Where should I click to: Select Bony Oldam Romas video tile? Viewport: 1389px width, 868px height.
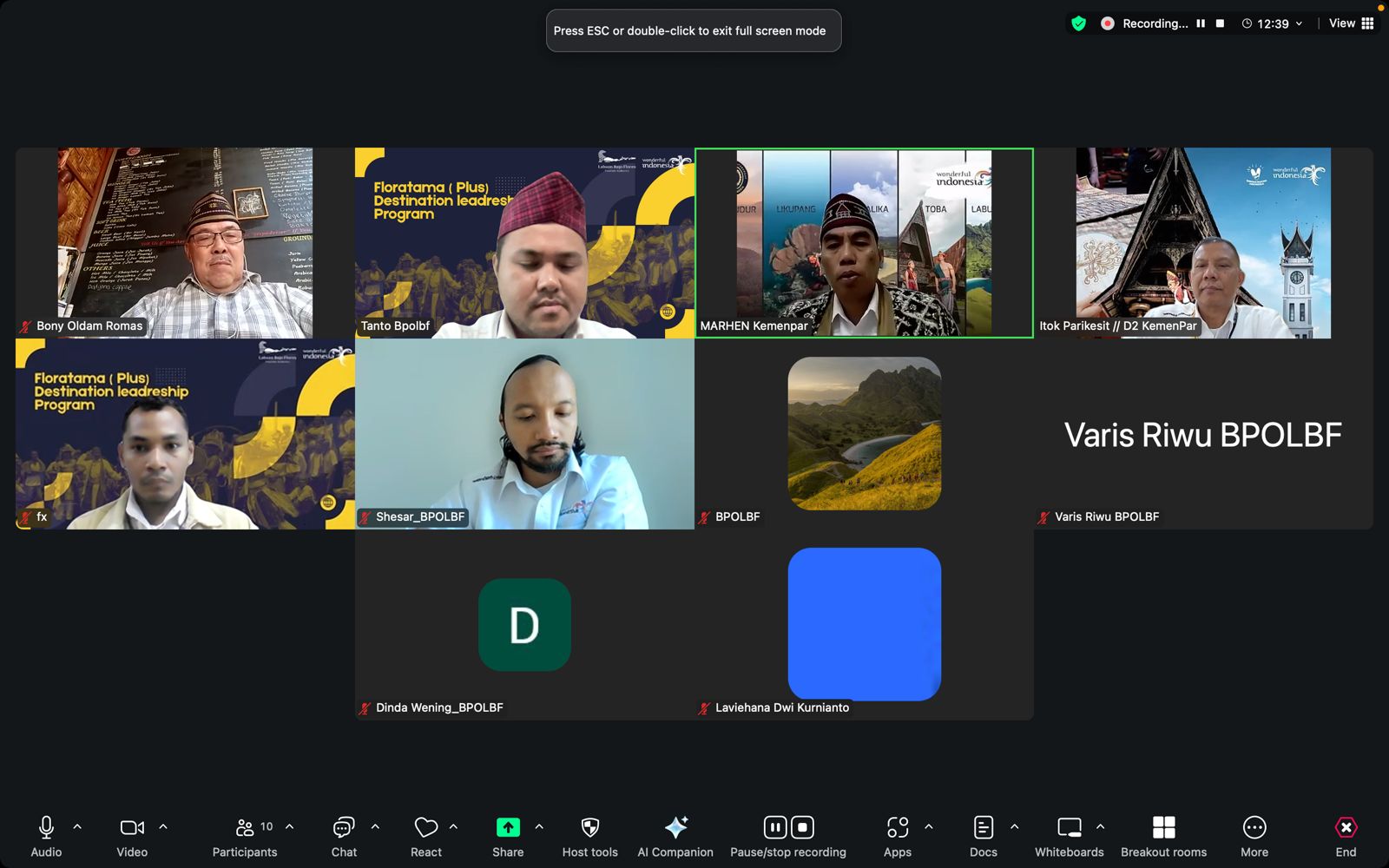(x=185, y=243)
